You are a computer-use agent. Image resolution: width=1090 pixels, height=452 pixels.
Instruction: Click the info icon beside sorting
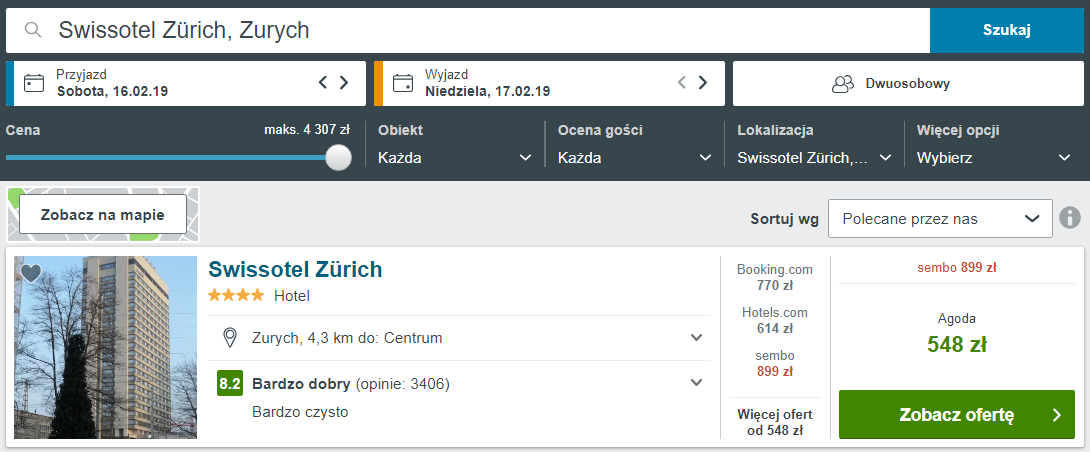tap(1070, 218)
